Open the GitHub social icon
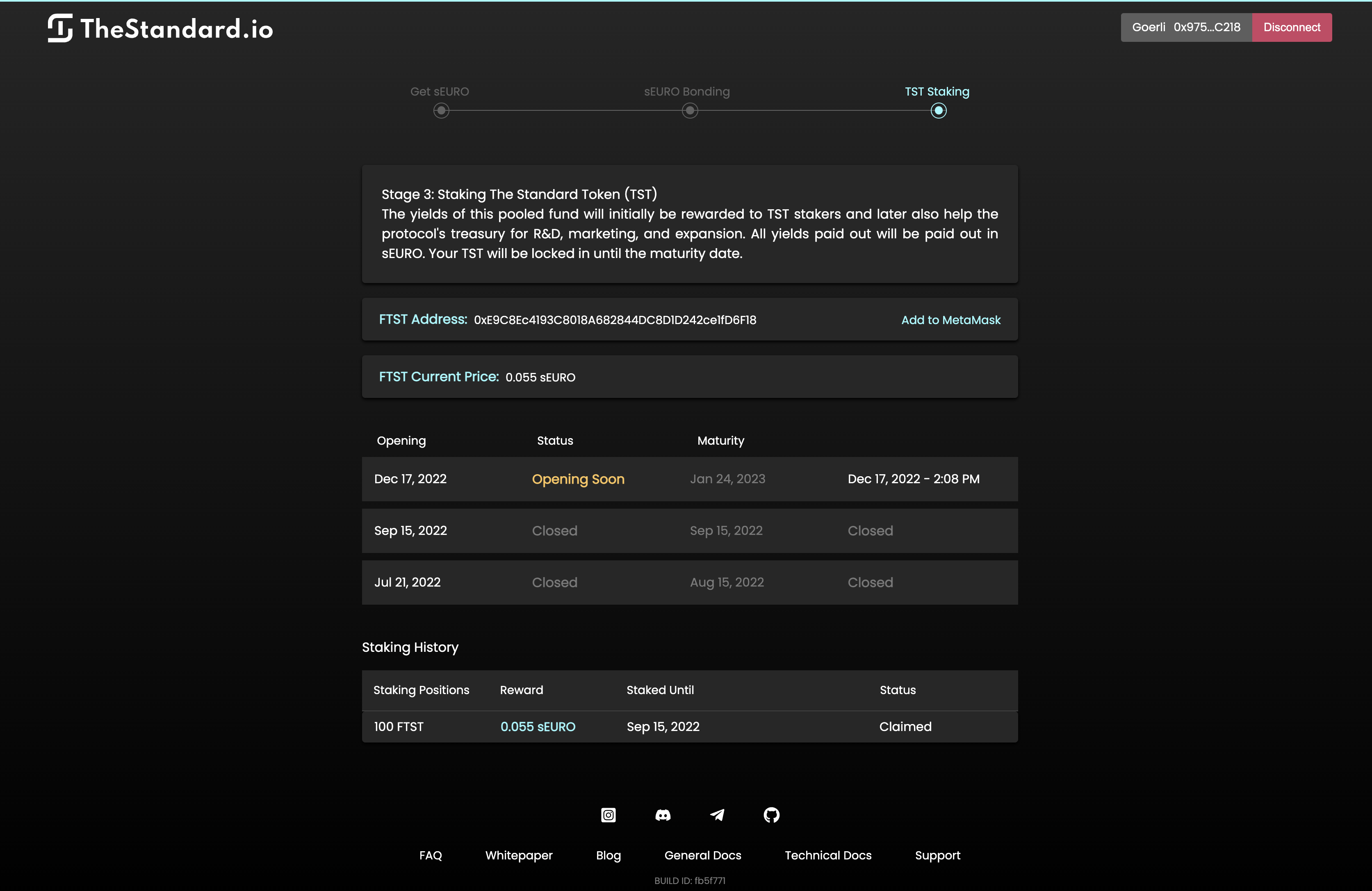This screenshot has width=1372, height=891. 771,815
